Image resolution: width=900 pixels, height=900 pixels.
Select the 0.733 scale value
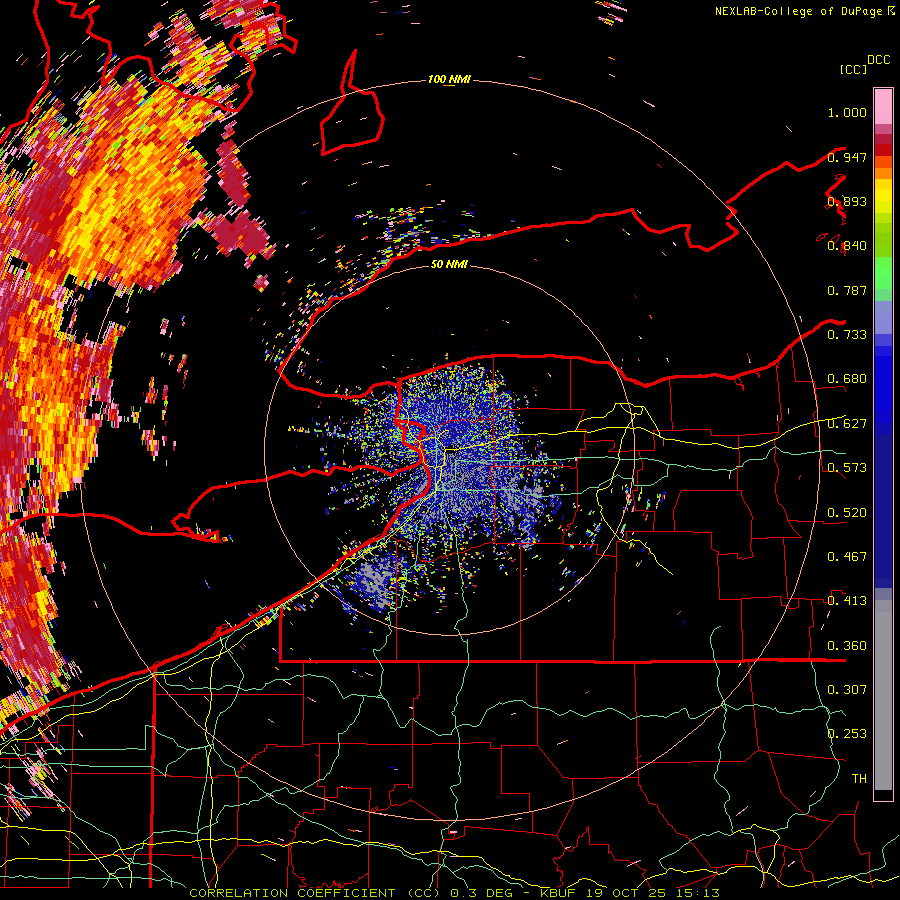pos(847,335)
